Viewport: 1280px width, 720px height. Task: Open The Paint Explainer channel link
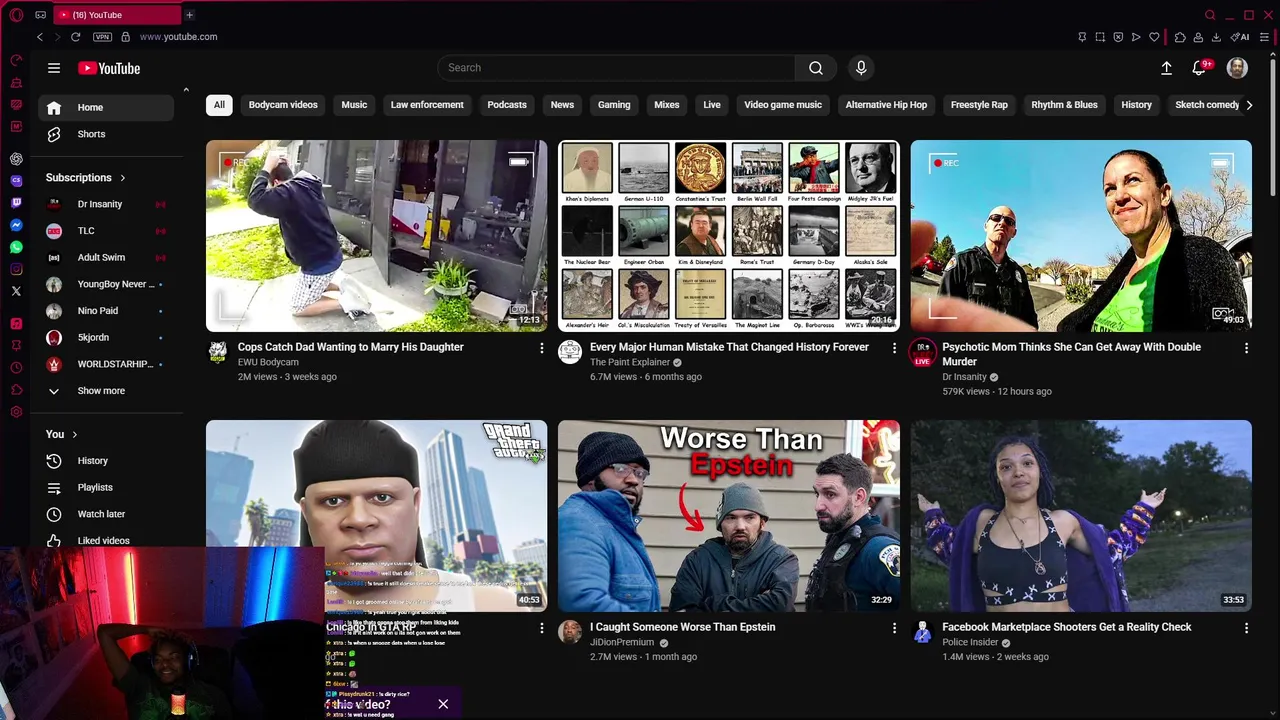point(630,362)
